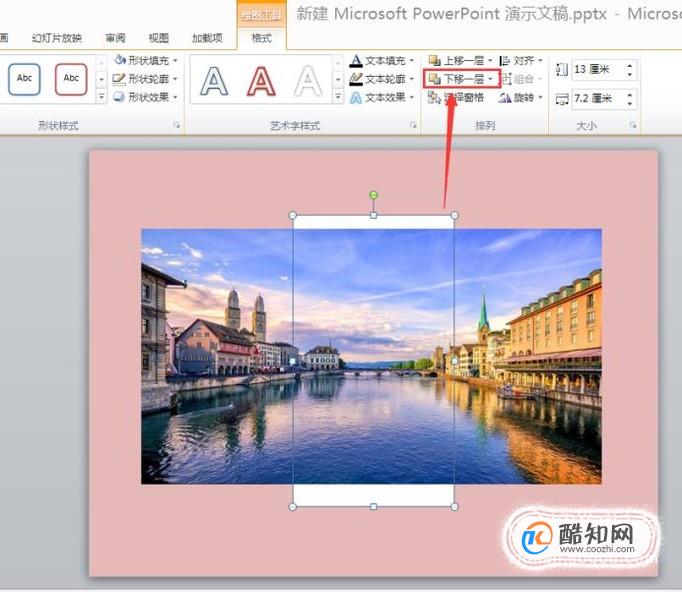Viewport: 682px width, 592px height.
Task: Click the shape outline pencil icon
Action: 119,79
